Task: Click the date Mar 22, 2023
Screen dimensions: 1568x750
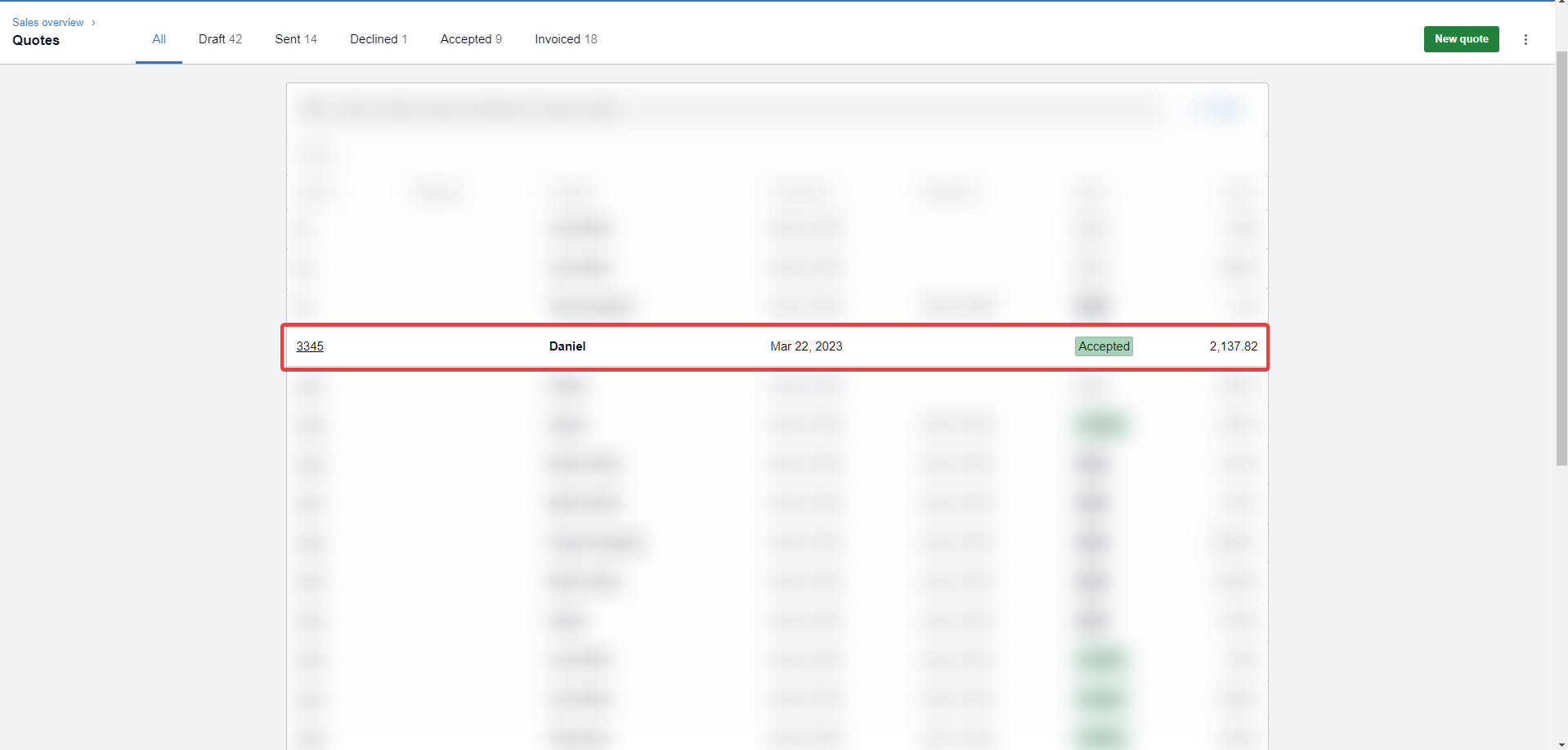Action: pos(806,346)
